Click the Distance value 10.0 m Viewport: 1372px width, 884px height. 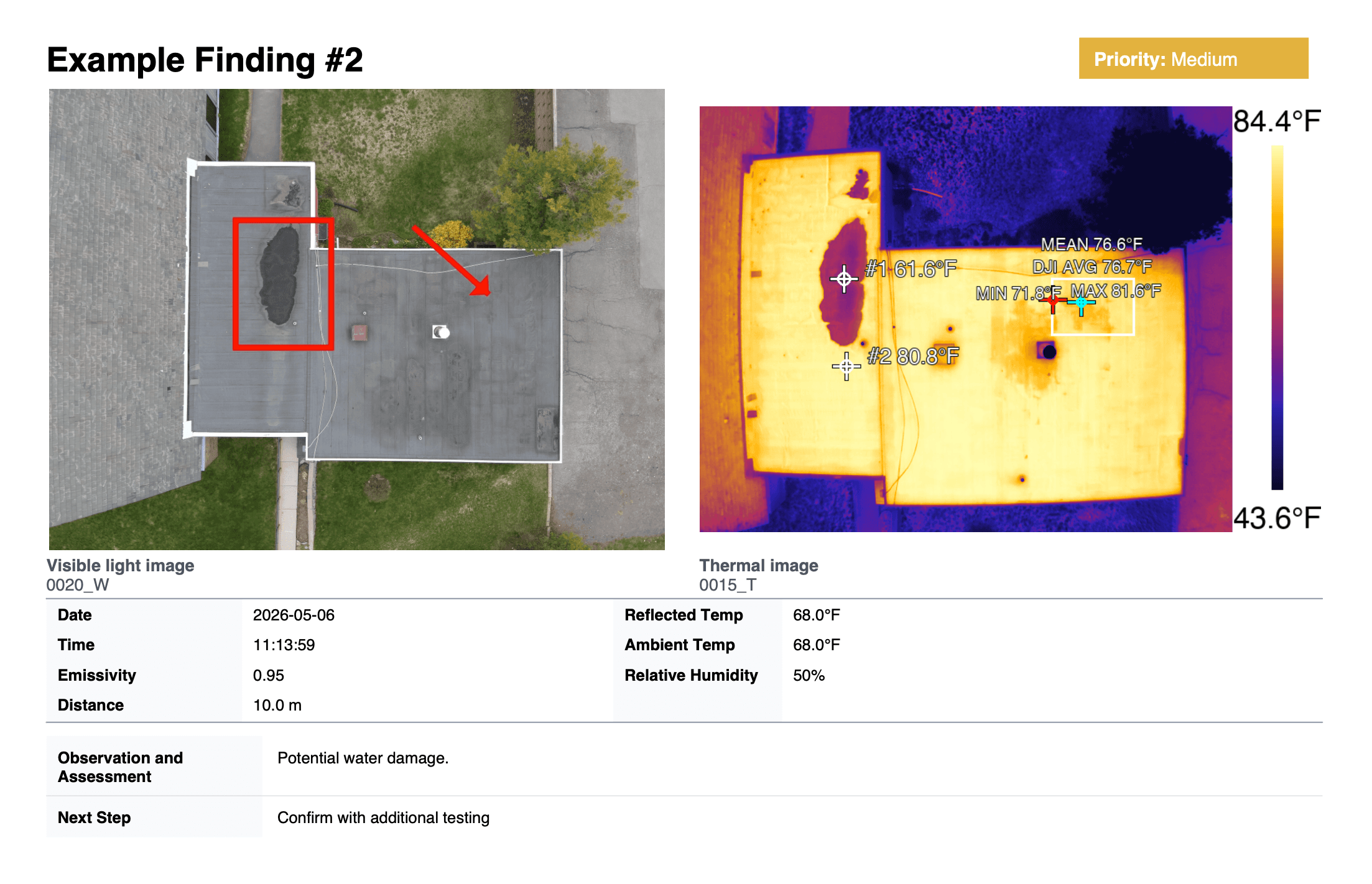tap(277, 705)
